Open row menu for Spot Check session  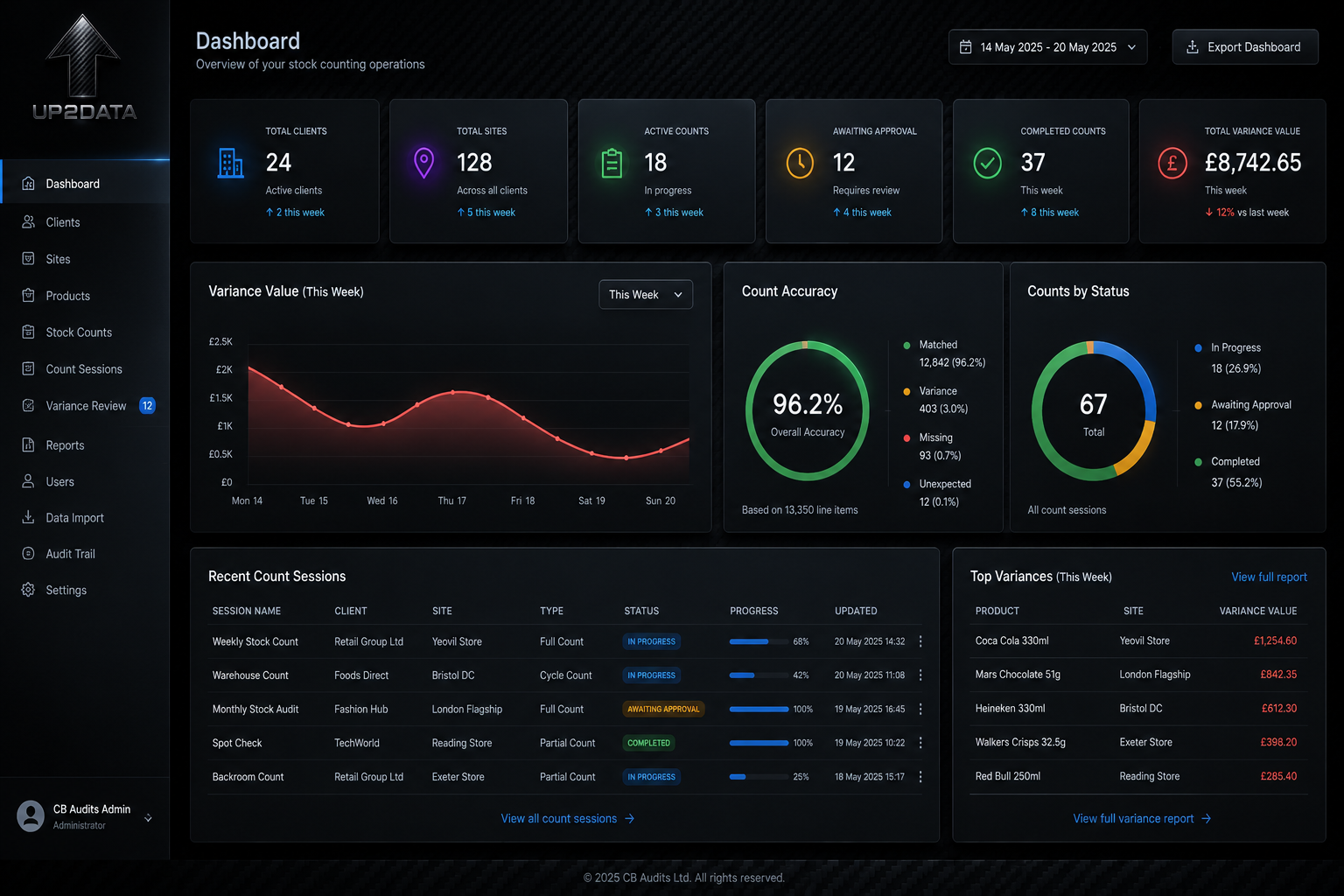click(920, 743)
